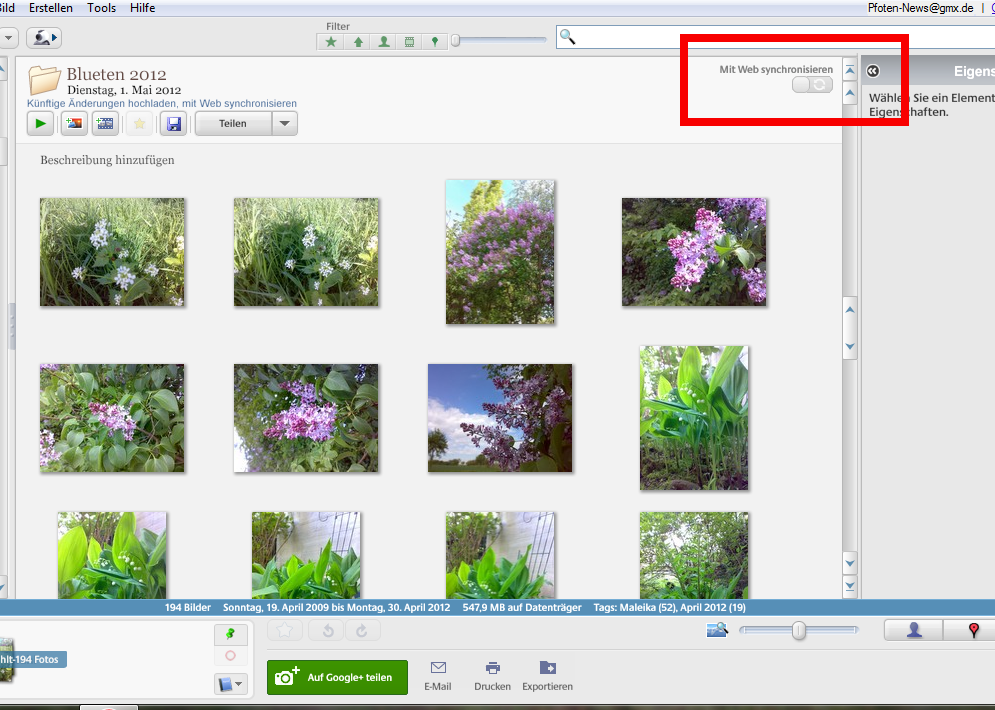This screenshot has height=710, width=995.
Task: Select the tall lilac bush thumbnail
Action: click(x=500, y=252)
